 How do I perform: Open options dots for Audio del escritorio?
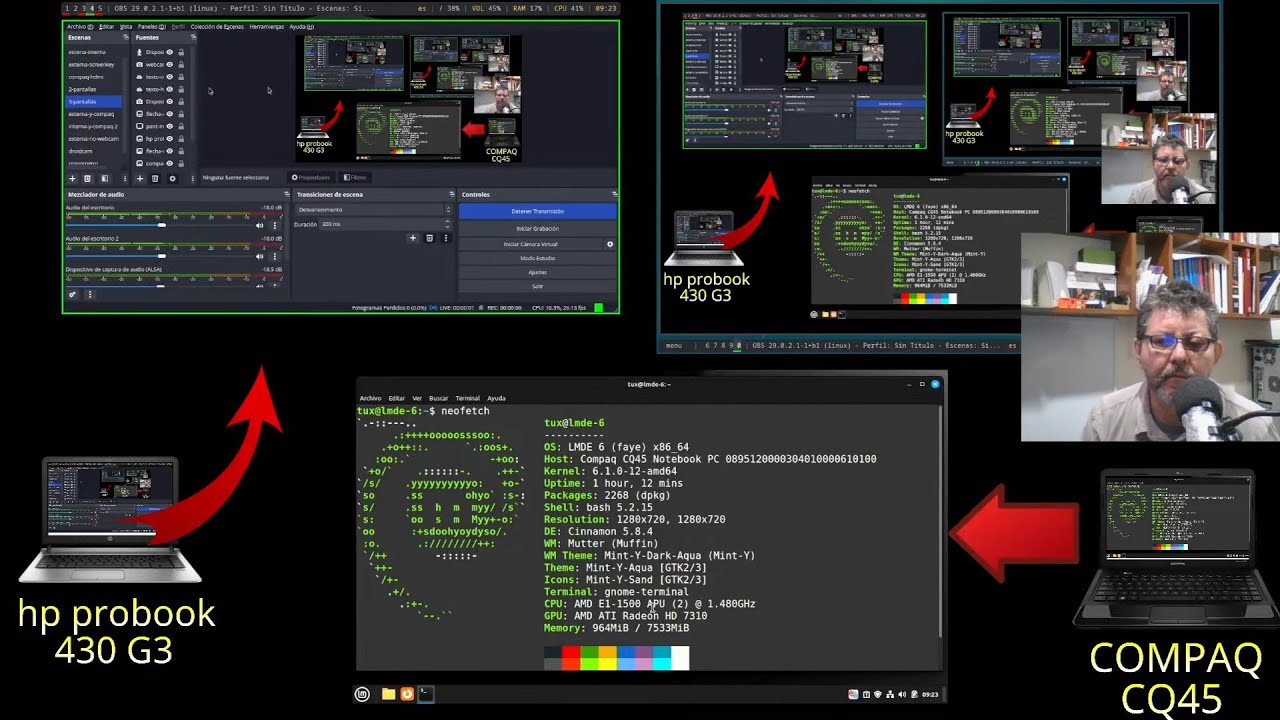275,225
